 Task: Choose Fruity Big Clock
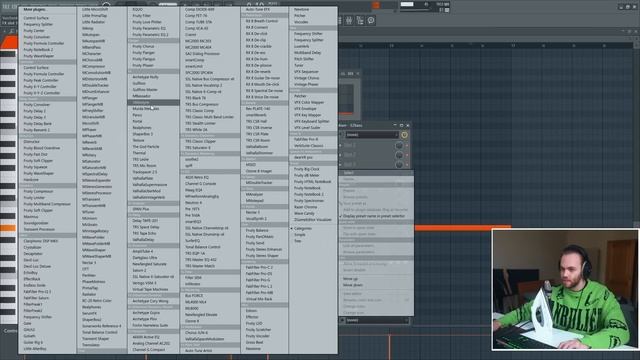click(x=307, y=169)
